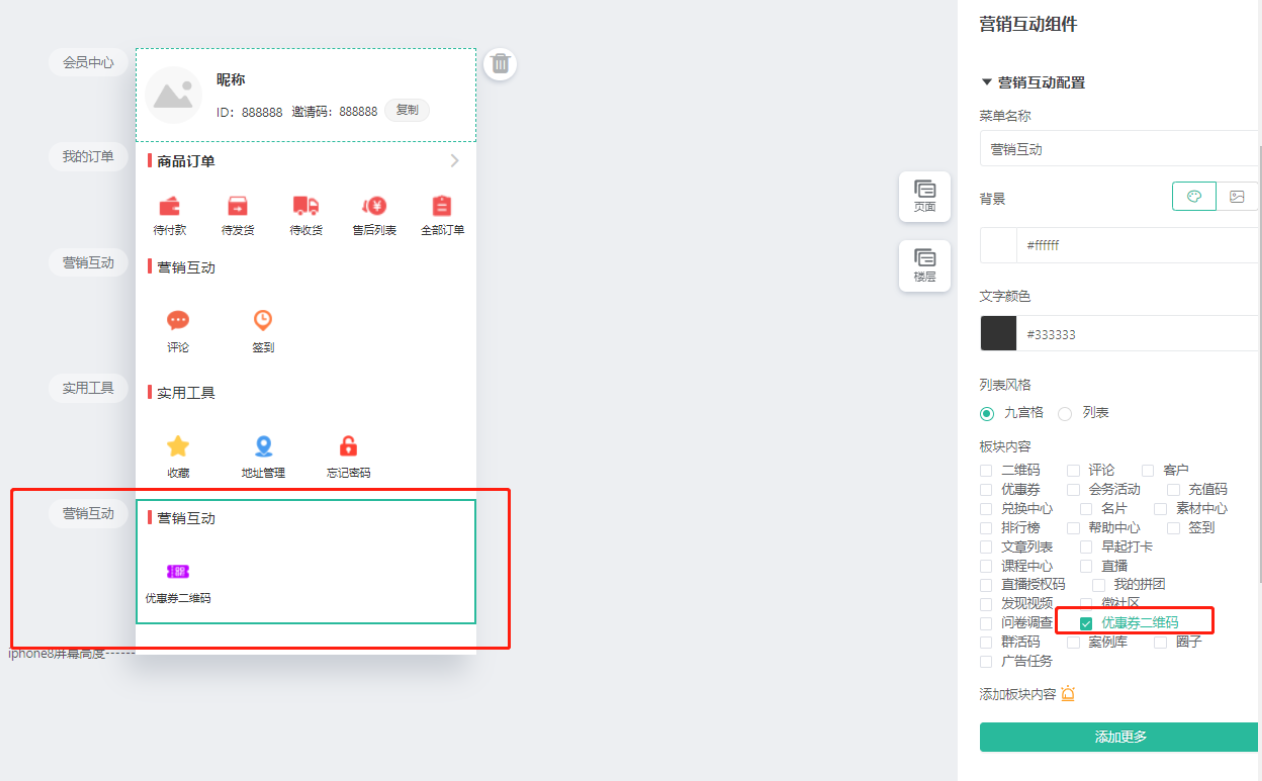Select the 列表 list style radio button
The width and height of the screenshot is (1262, 781).
1065,413
